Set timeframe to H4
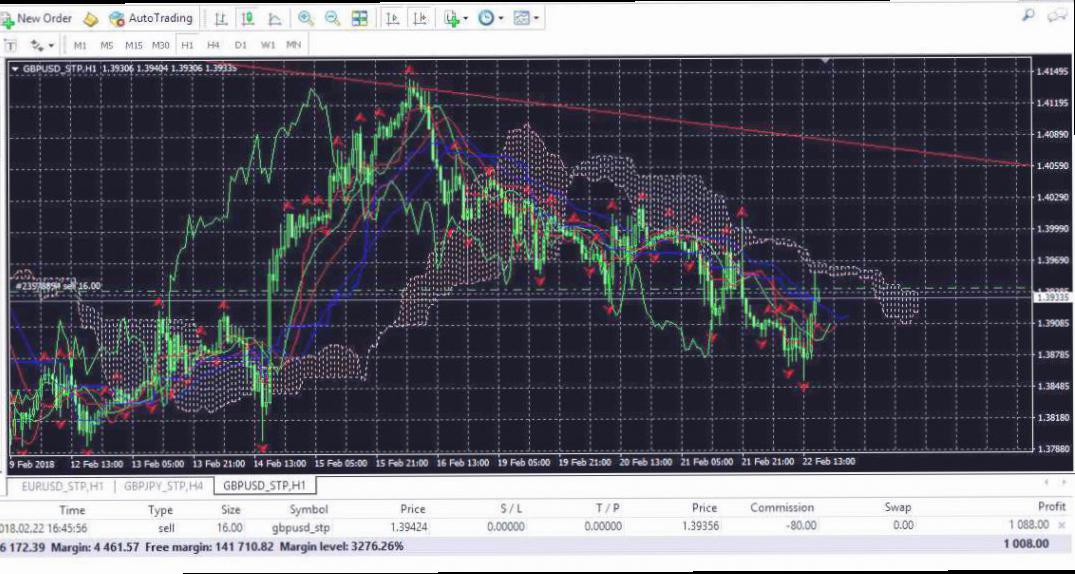Viewport: 1075px width, 574px height. pos(213,45)
